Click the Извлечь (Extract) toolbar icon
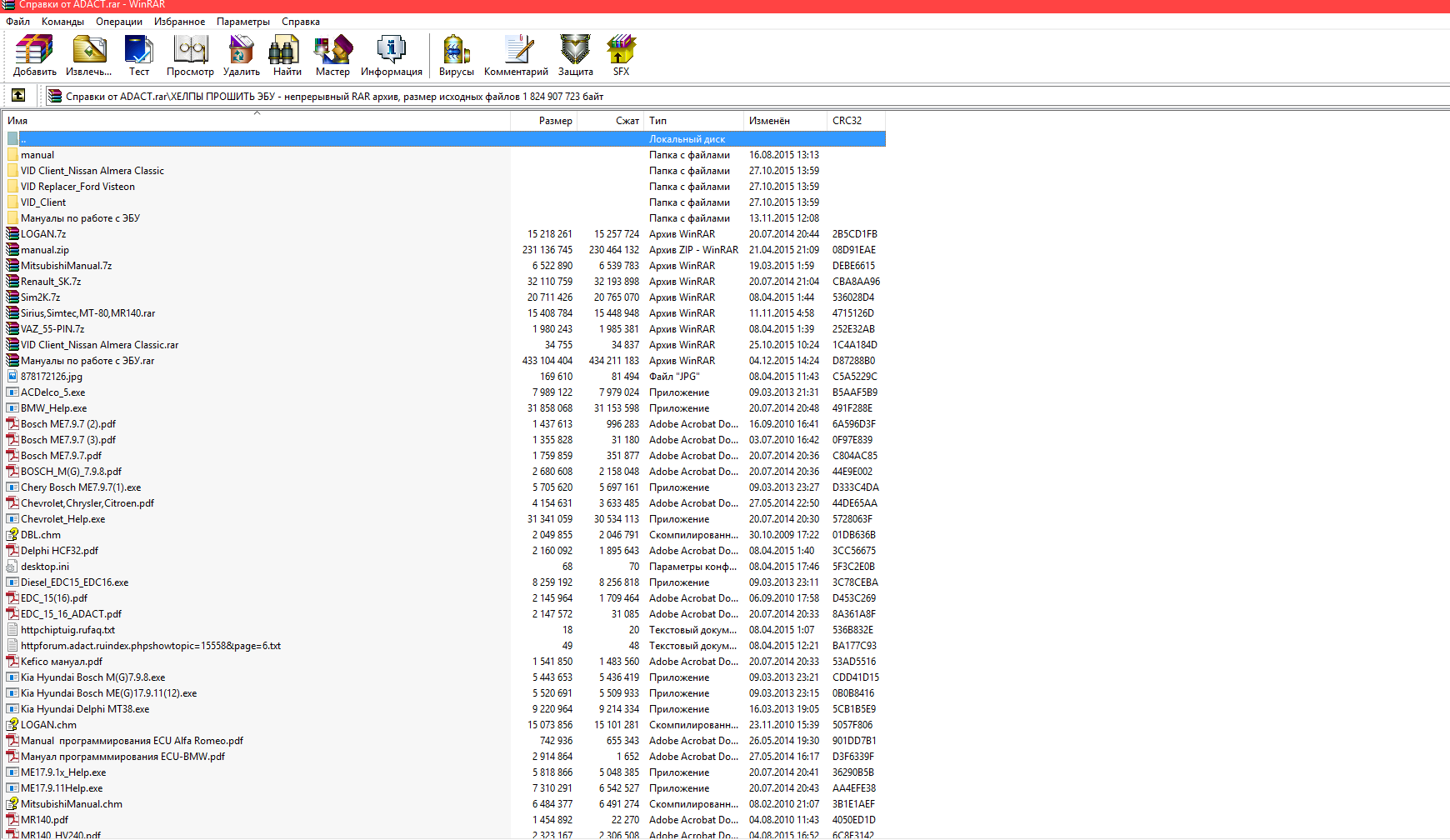This screenshot has width=1450, height=840. click(88, 55)
